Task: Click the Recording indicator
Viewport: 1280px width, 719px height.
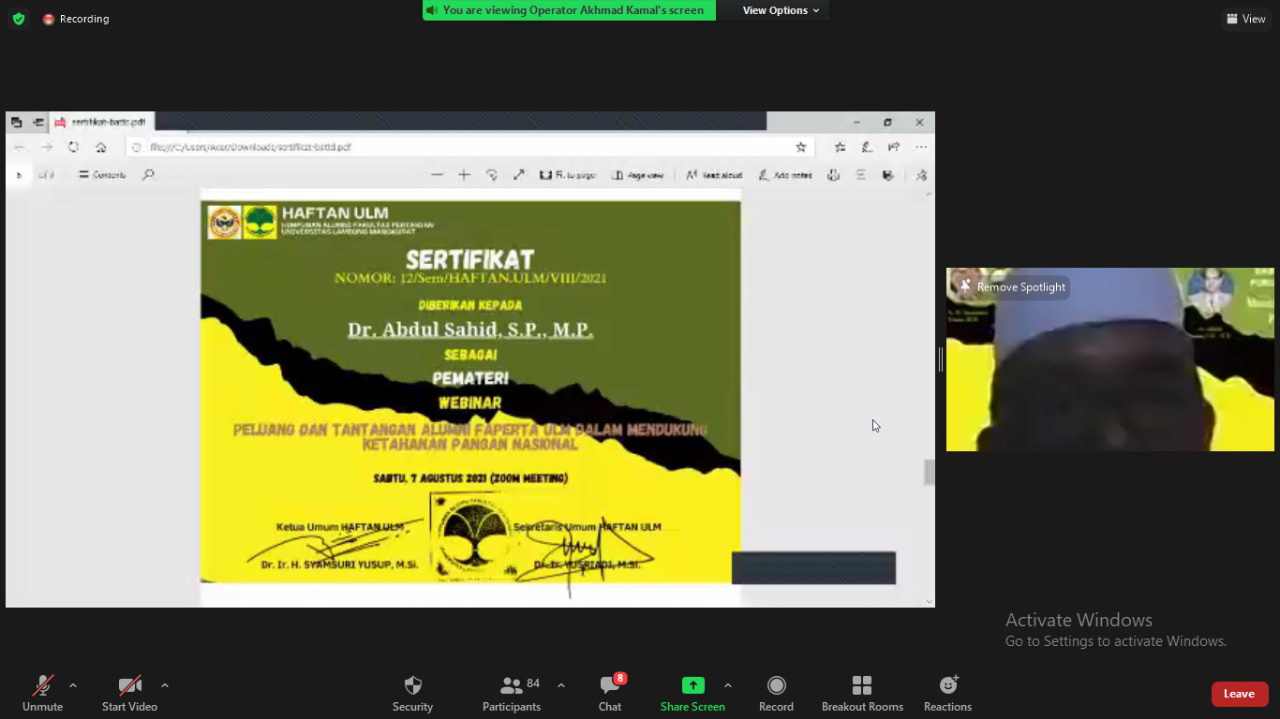Action: click(x=76, y=19)
